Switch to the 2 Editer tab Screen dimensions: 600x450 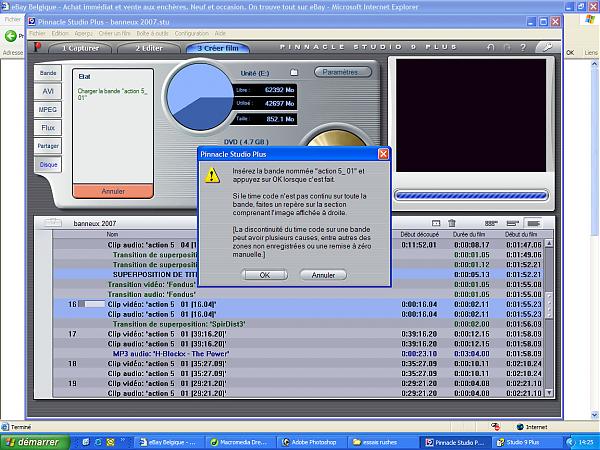coord(149,48)
